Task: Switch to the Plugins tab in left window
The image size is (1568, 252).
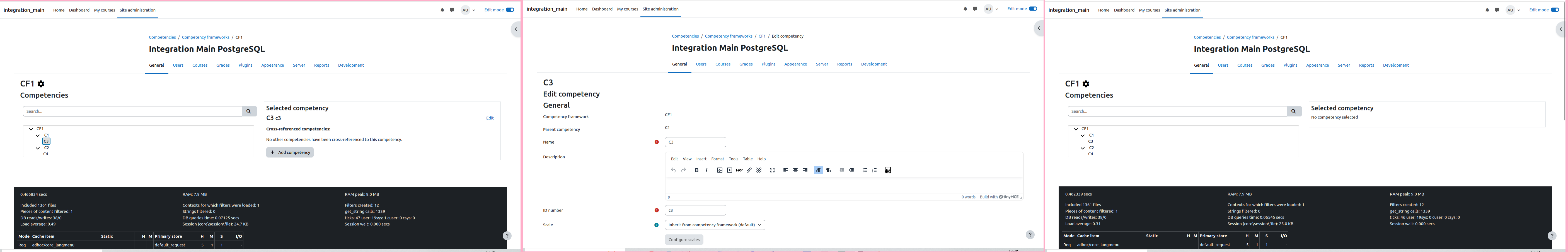Action: (245, 65)
